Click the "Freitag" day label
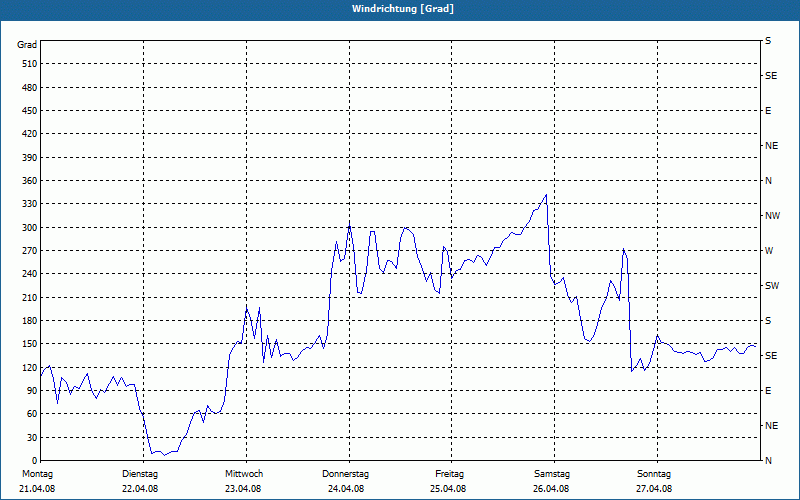Viewport: 800px width, 500px height. 449,474
